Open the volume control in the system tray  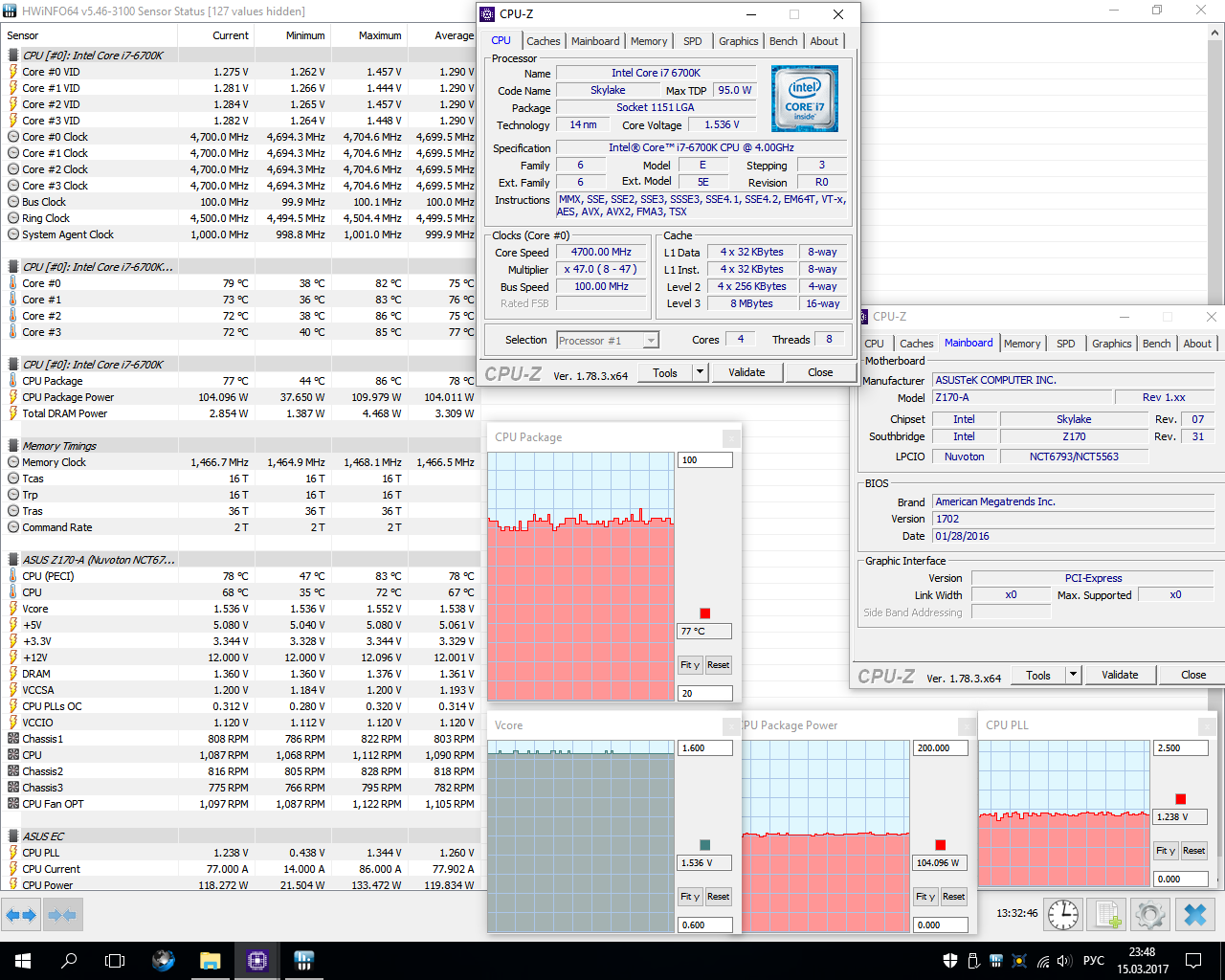(1063, 961)
